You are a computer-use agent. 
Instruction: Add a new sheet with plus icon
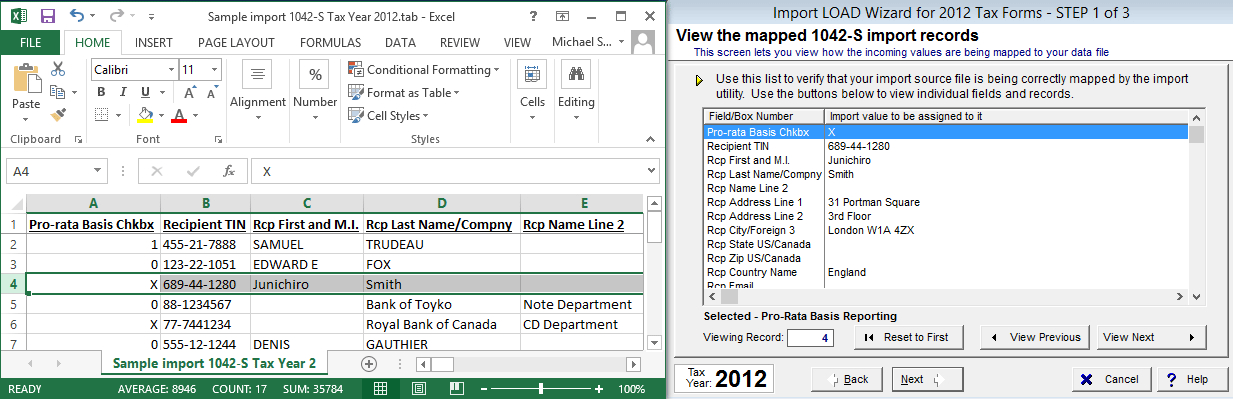point(368,363)
